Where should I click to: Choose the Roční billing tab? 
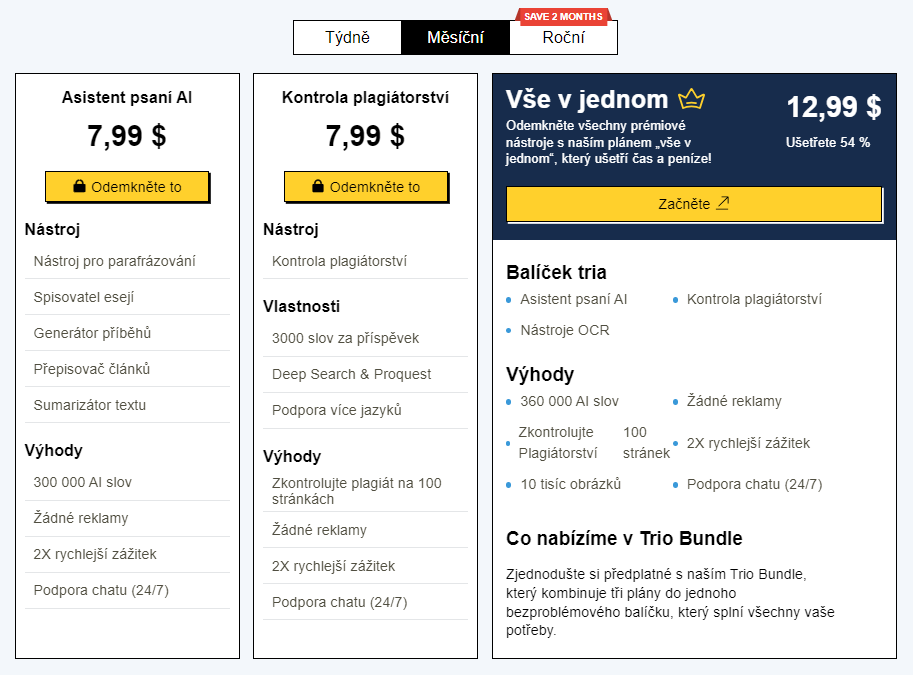coord(563,38)
